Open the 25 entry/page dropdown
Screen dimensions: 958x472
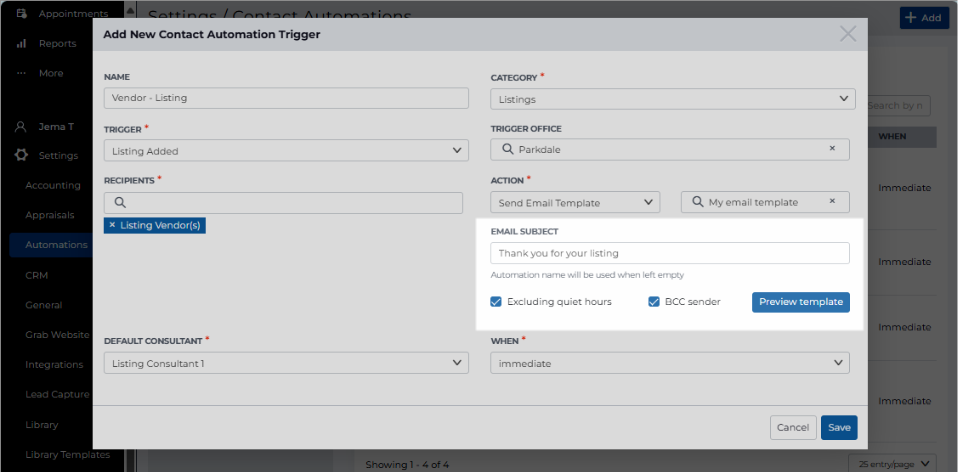[x=892, y=464]
